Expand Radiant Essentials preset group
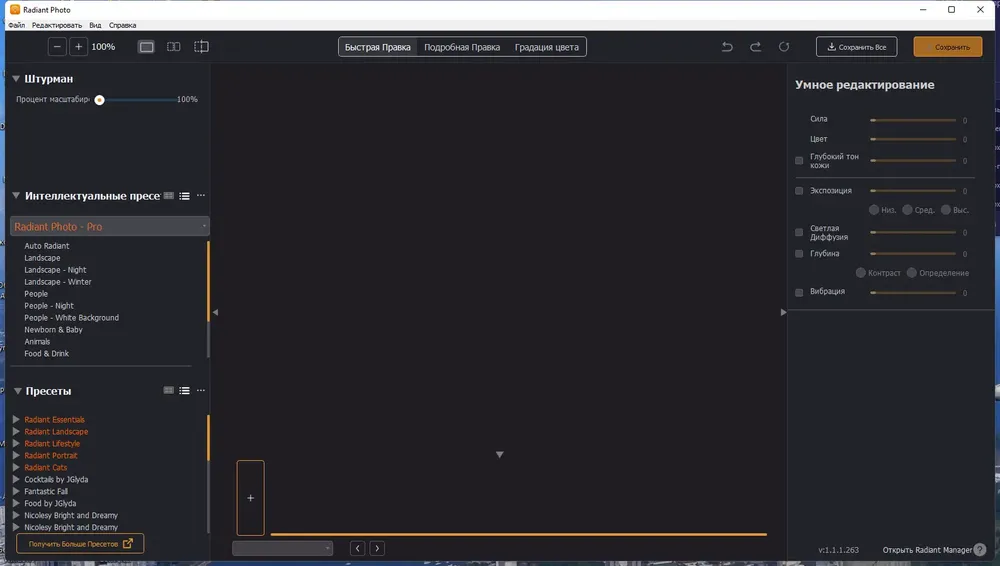 (x=16, y=419)
